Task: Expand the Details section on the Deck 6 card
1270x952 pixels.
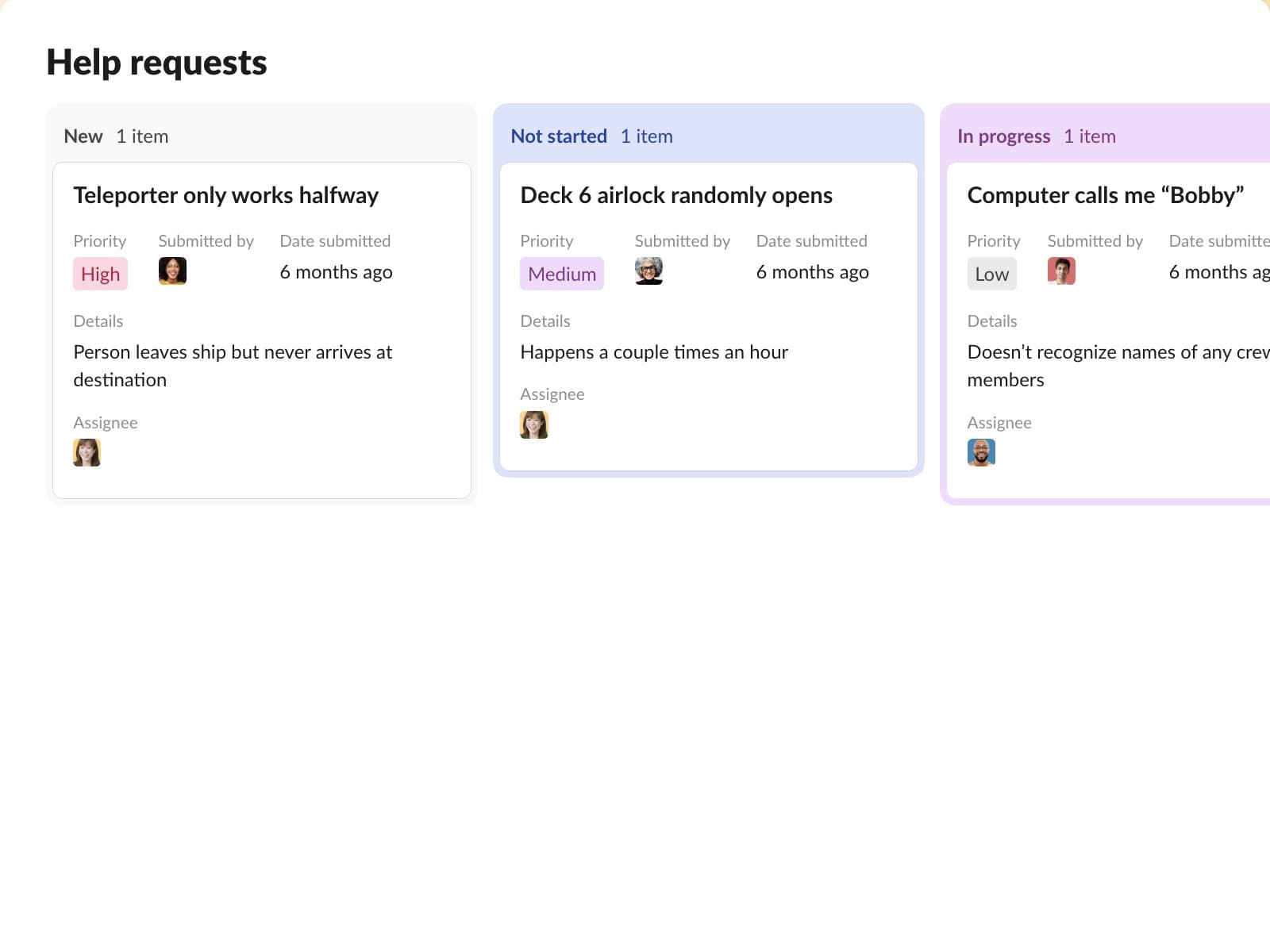Action: point(545,321)
